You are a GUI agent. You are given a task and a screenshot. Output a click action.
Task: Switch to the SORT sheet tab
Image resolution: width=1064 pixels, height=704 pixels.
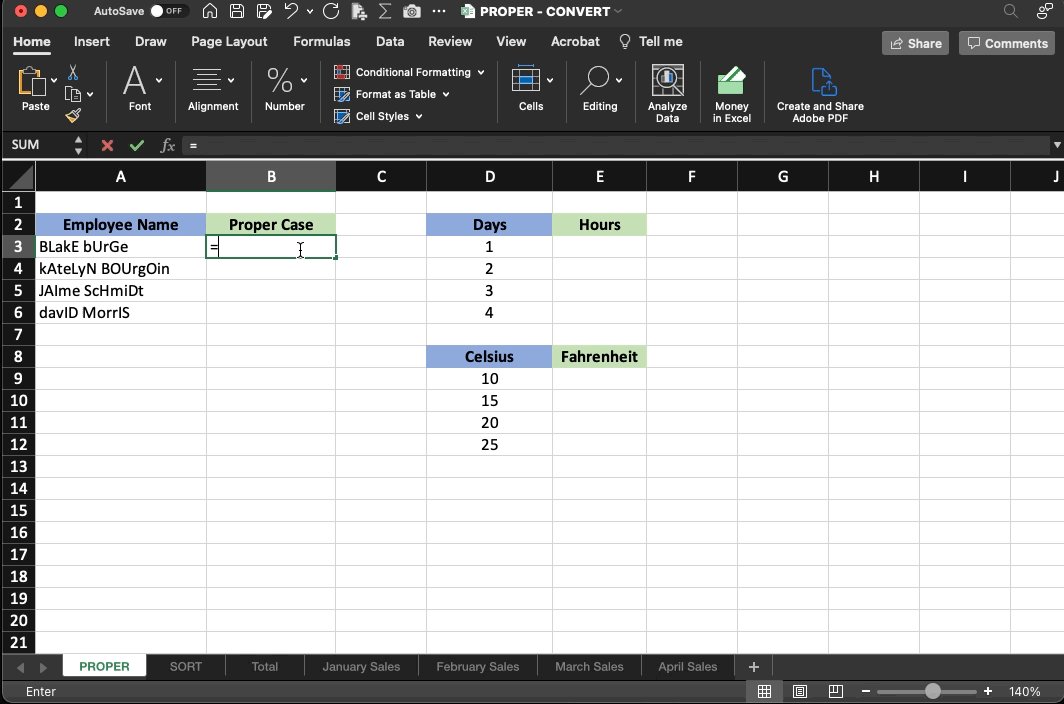coord(186,667)
